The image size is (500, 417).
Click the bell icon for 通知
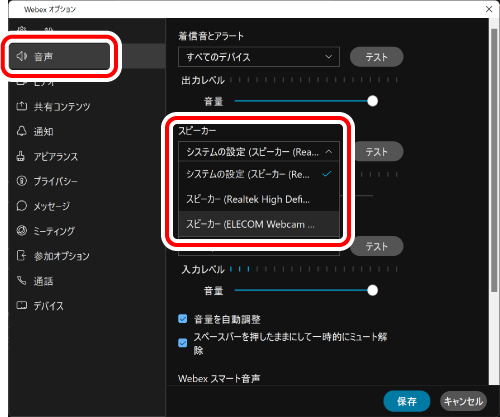coord(22,131)
